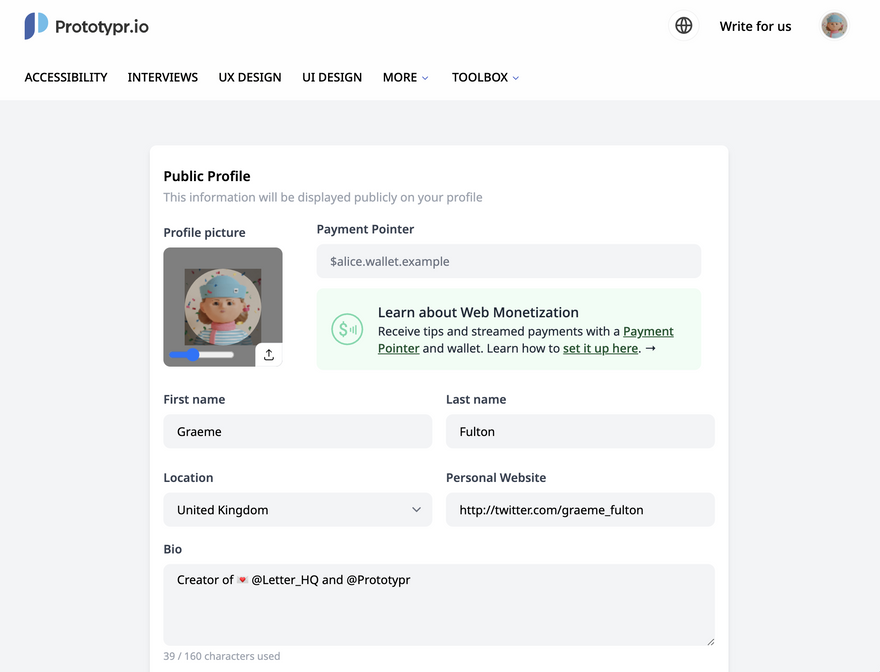Viewport: 880px width, 672px height.
Task: Open the globe language selector
Action: [684, 26]
